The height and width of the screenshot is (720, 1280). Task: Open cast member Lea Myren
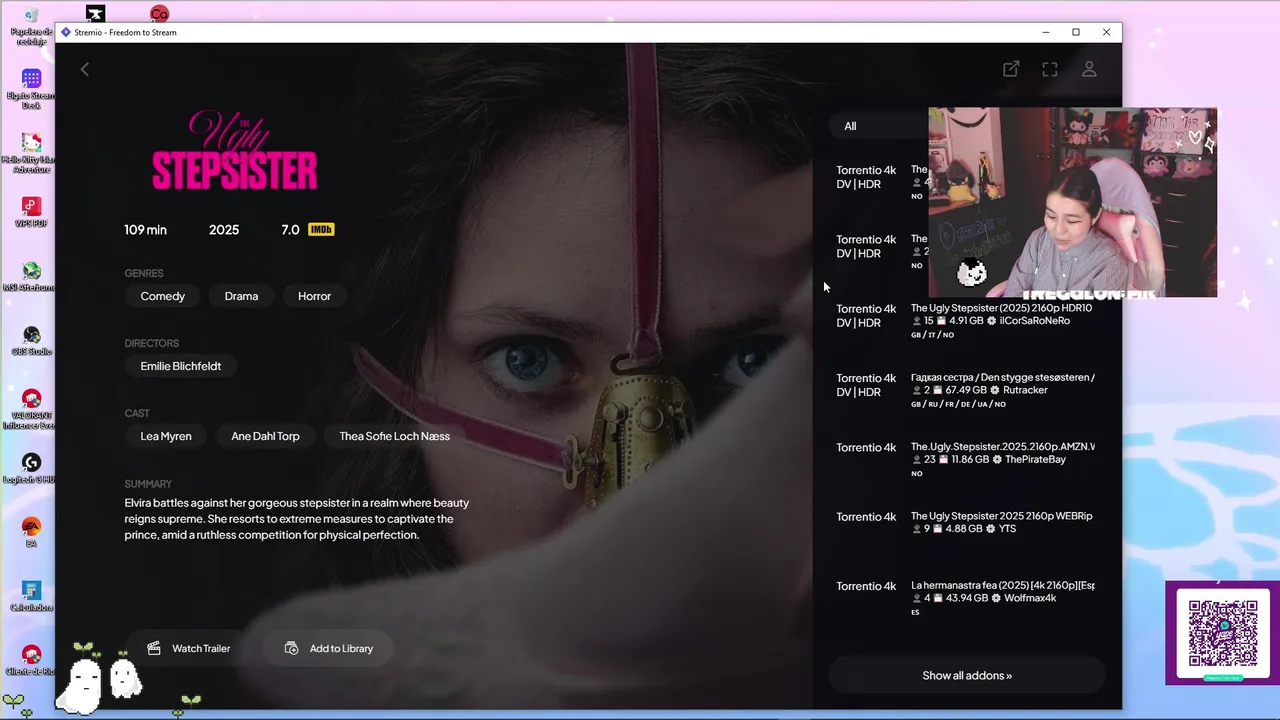click(x=166, y=436)
